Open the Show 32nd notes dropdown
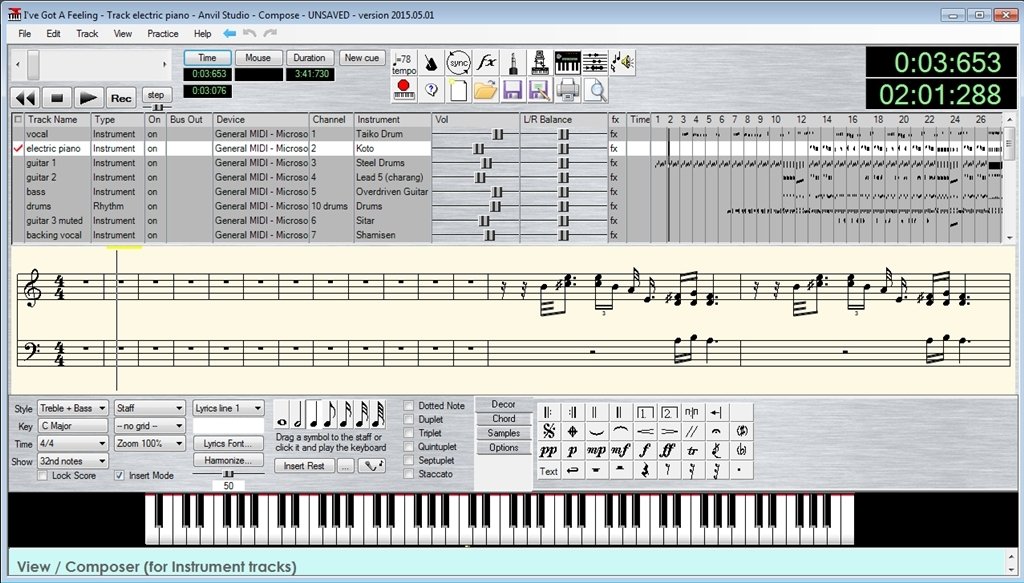This screenshot has width=1024, height=583. click(x=72, y=461)
